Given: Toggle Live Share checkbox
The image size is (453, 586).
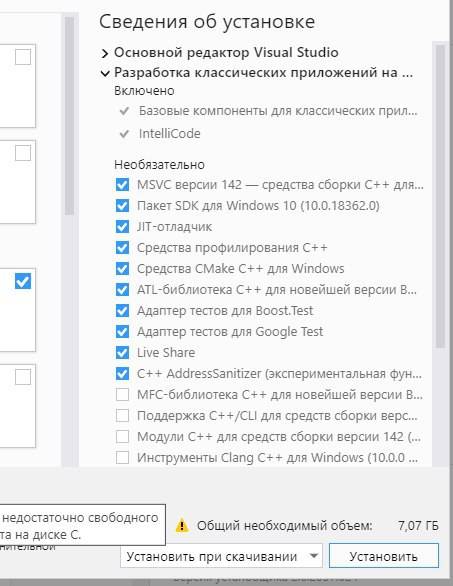Looking at the screenshot, I should pos(122,352).
